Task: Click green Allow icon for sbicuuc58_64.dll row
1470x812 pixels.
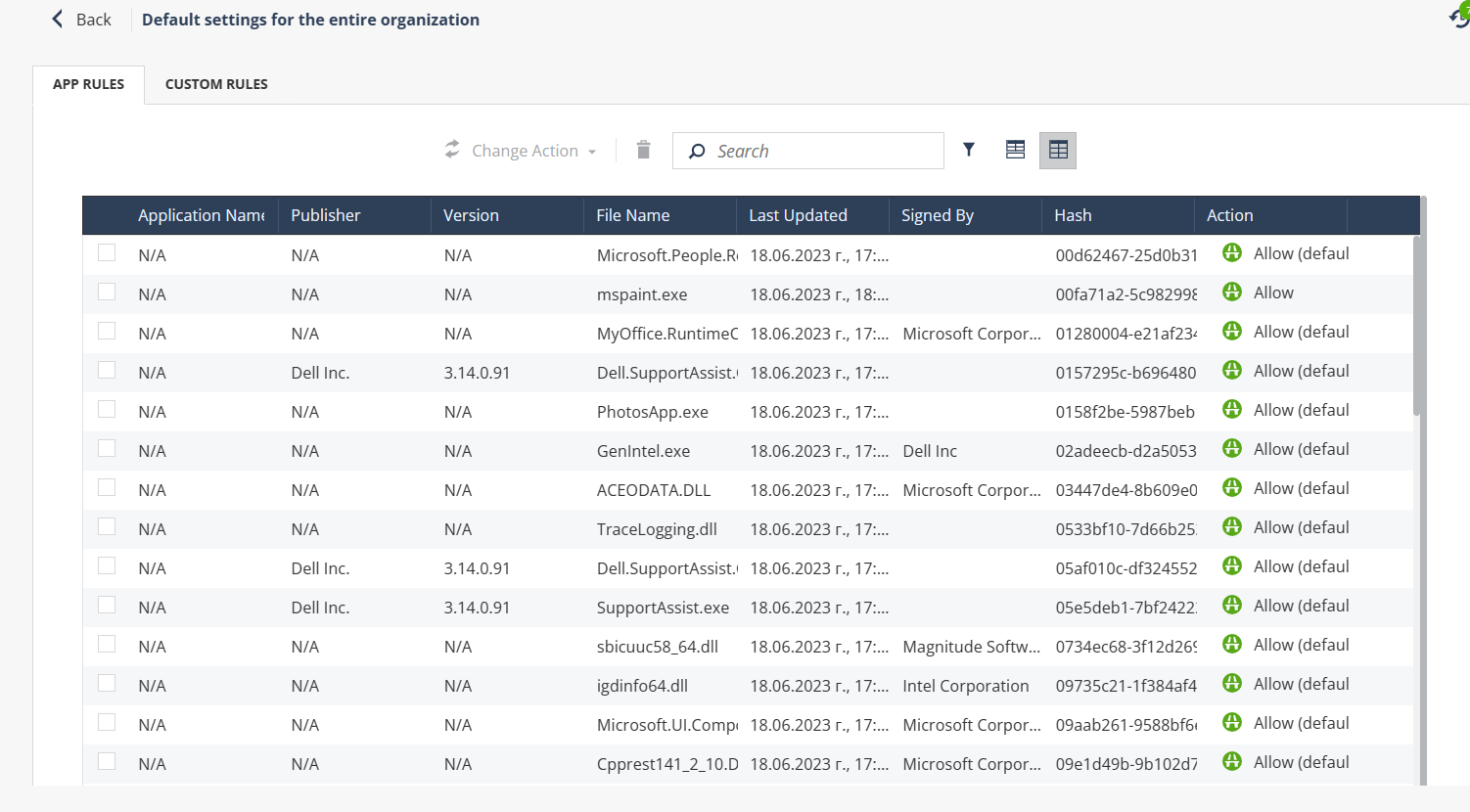Action: pyautogui.click(x=1232, y=644)
